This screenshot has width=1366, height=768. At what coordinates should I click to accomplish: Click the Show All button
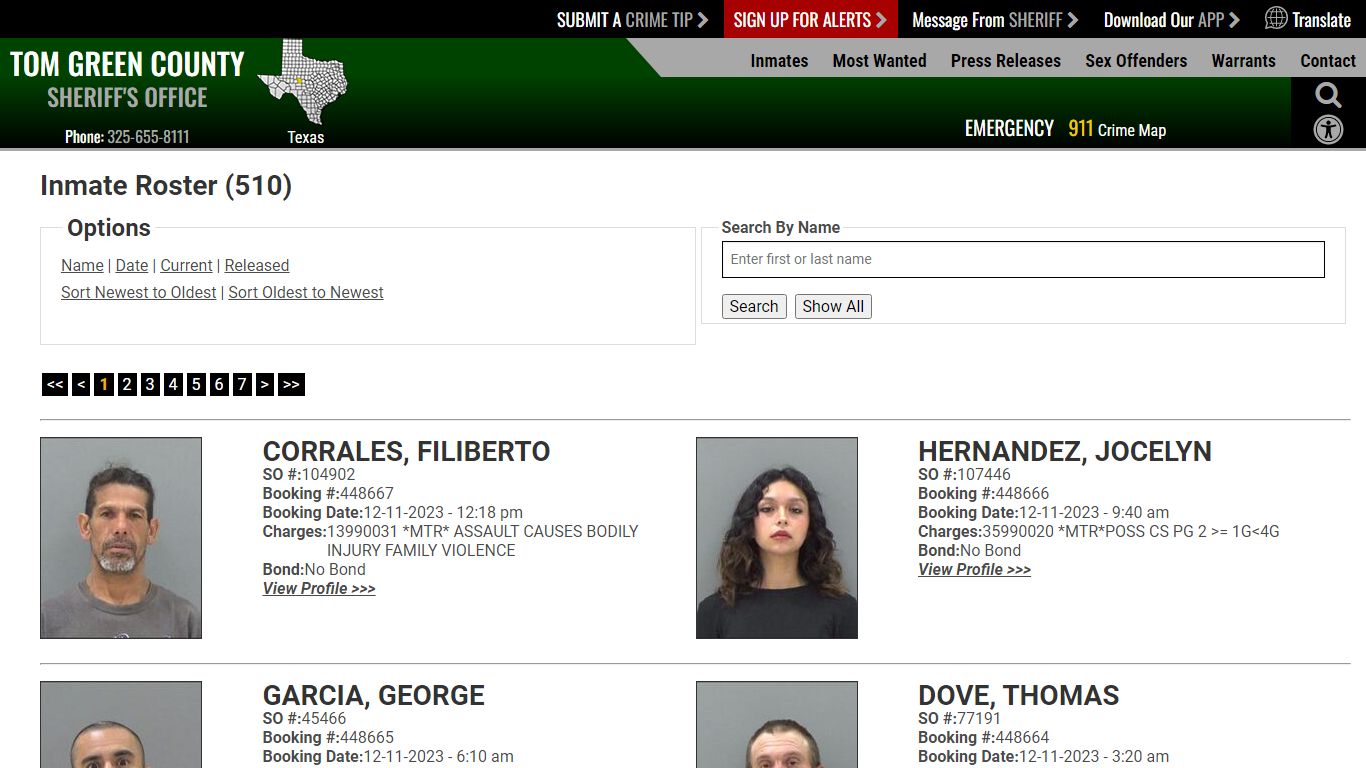[x=833, y=306]
